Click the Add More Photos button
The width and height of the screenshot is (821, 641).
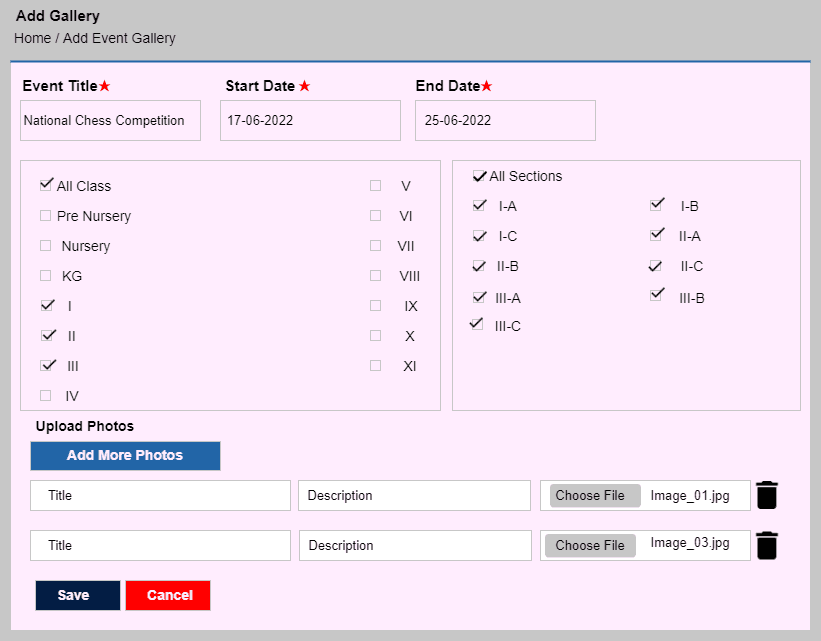click(125, 456)
